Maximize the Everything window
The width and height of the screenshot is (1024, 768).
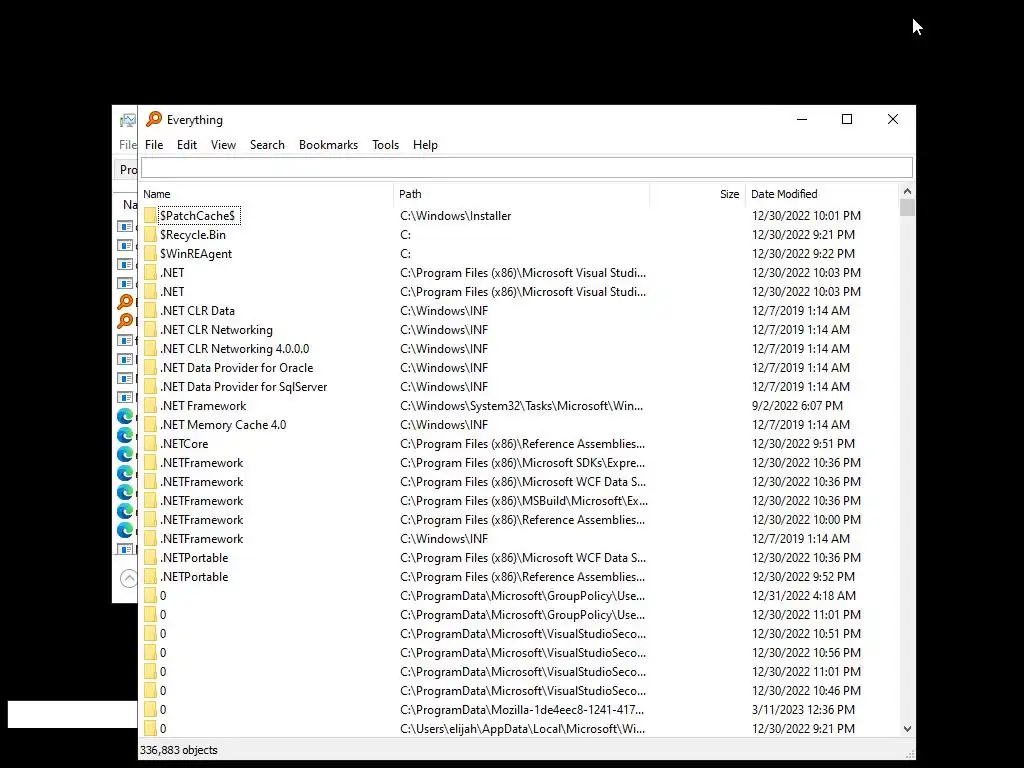pyautogui.click(x=847, y=119)
